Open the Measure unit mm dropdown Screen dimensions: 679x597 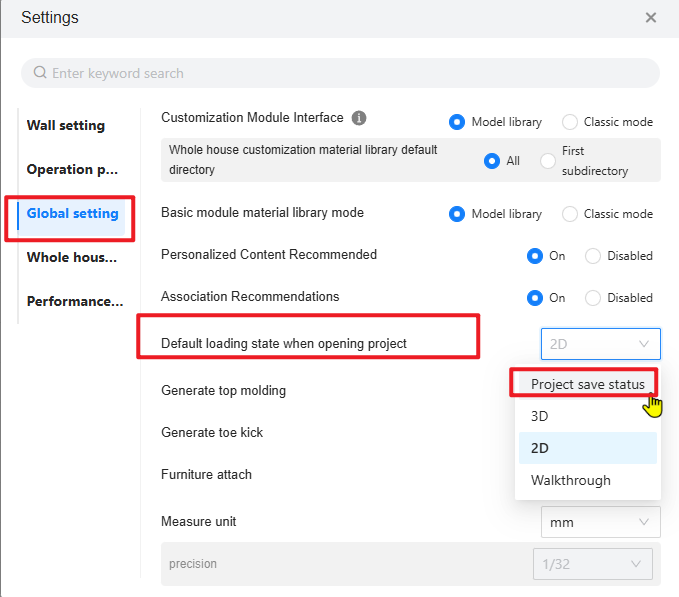point(600,522)
